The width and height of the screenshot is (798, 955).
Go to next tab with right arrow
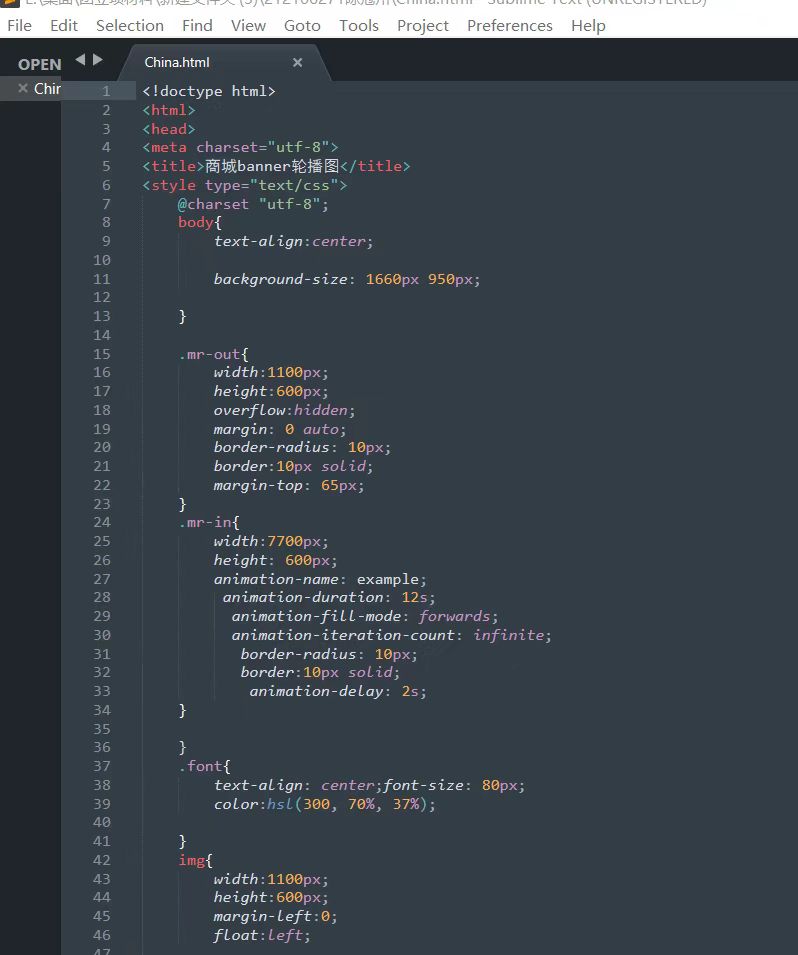[97, 60]
